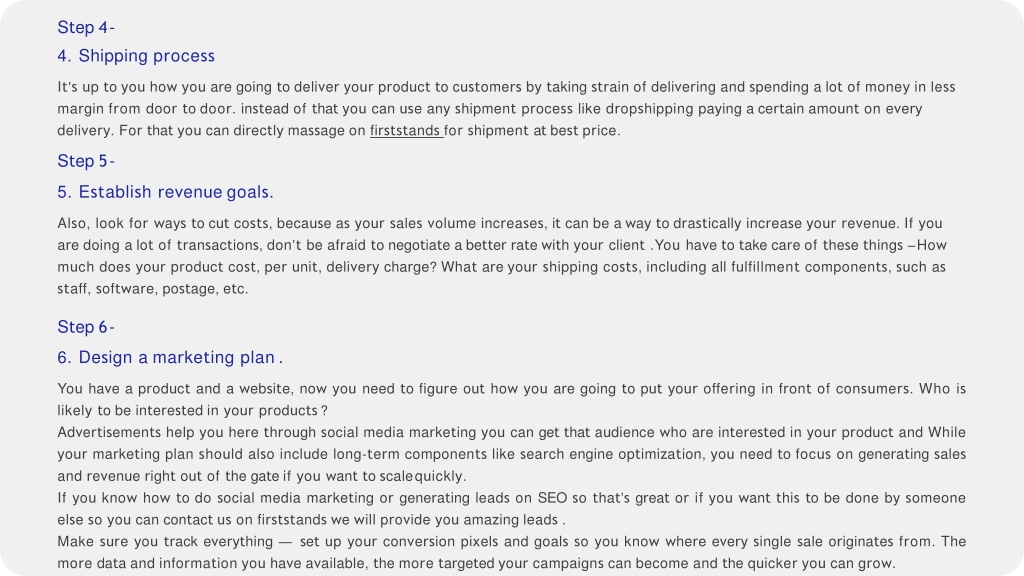Click the '4. Shipping process' heading
Image resolution: width=1024 pixels, height=576 pixels.
click(x=136, y=56)
